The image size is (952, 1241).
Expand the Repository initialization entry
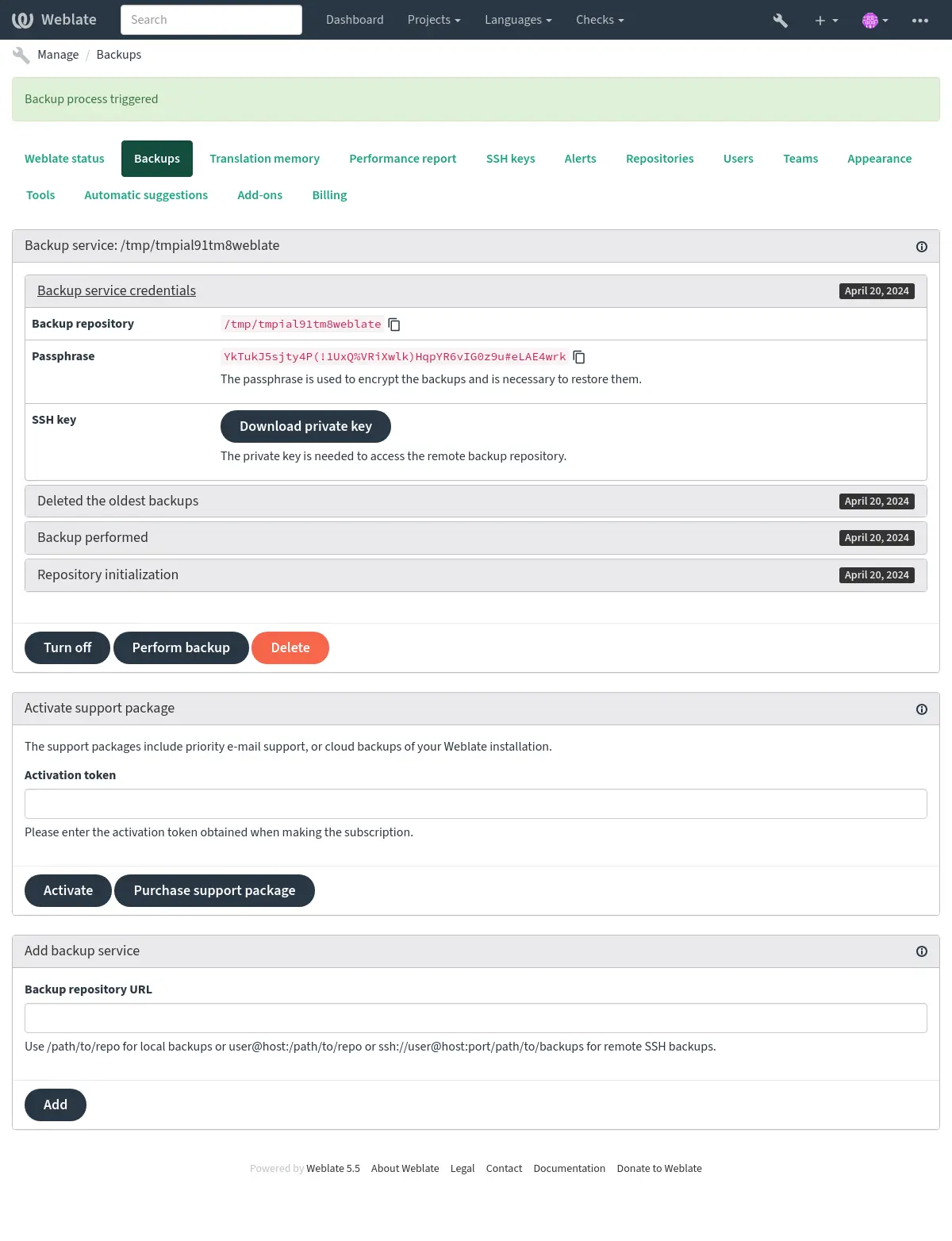point(108,574)
